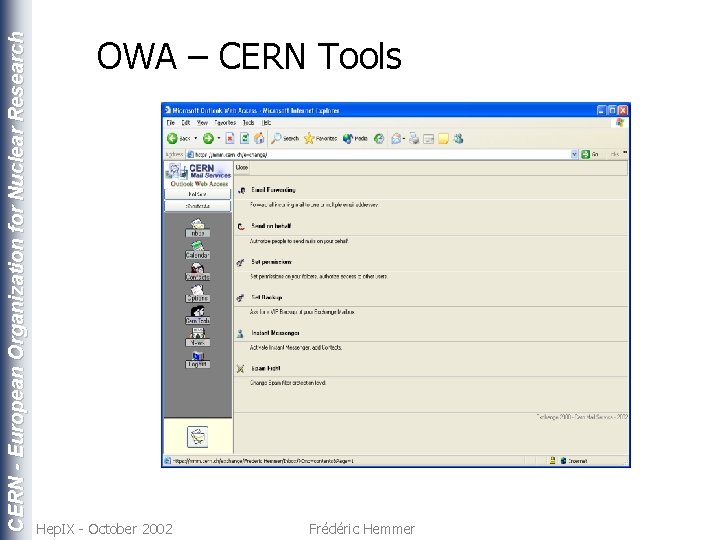Open the Set Backup link
This screenshot has width=720, height=540.
pos(267,297)
